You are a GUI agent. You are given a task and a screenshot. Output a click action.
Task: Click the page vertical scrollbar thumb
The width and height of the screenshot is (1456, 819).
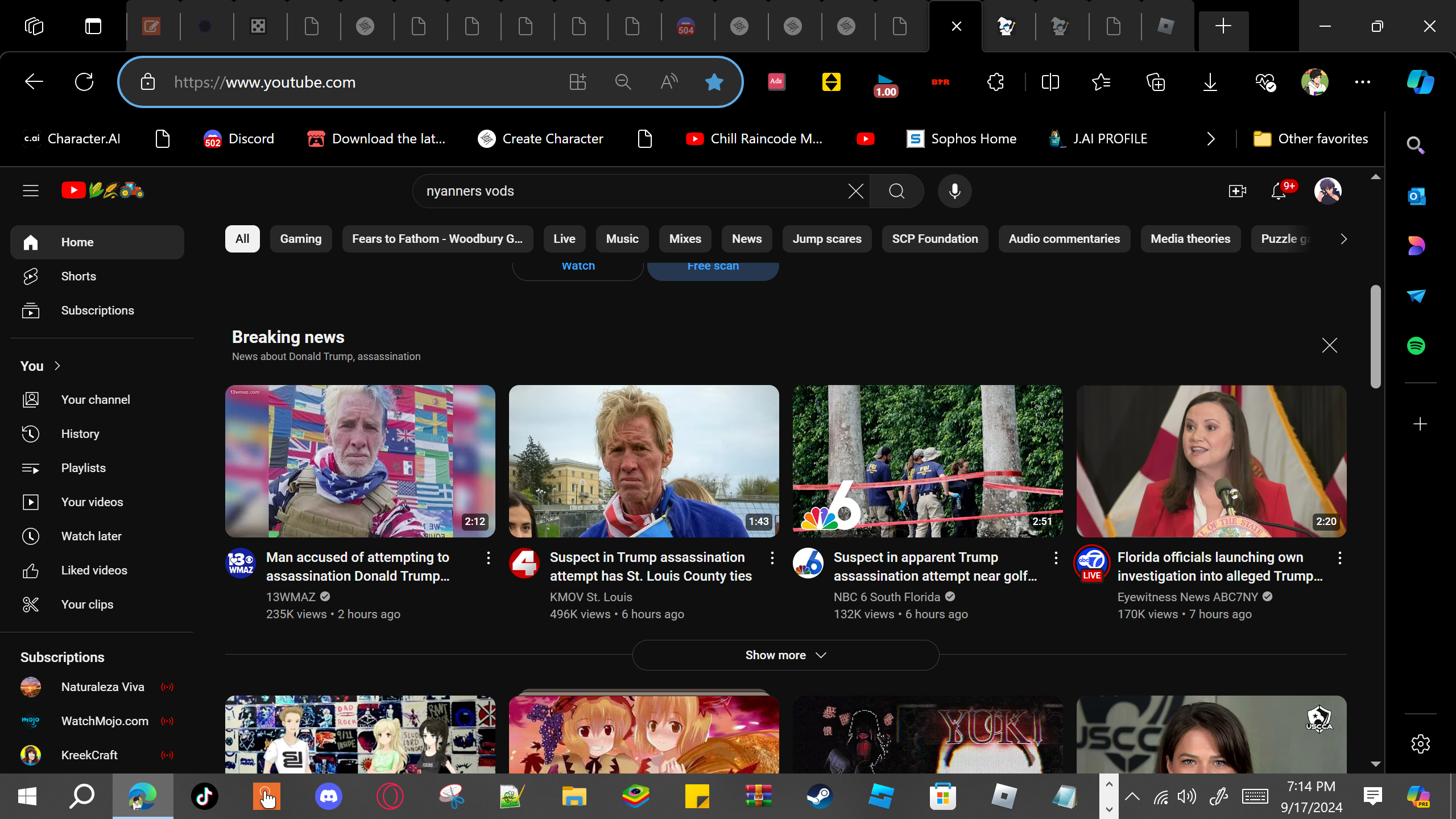coord(1375,336)
